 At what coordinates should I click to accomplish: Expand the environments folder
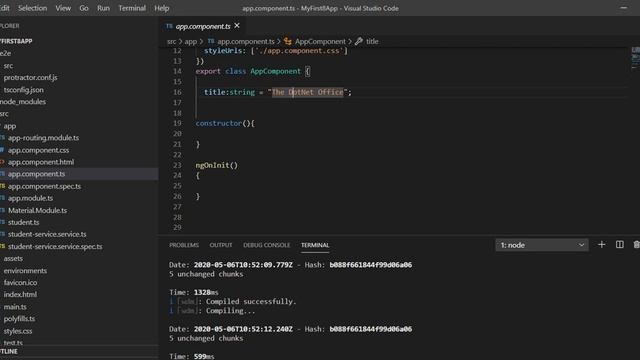[25, 271]
